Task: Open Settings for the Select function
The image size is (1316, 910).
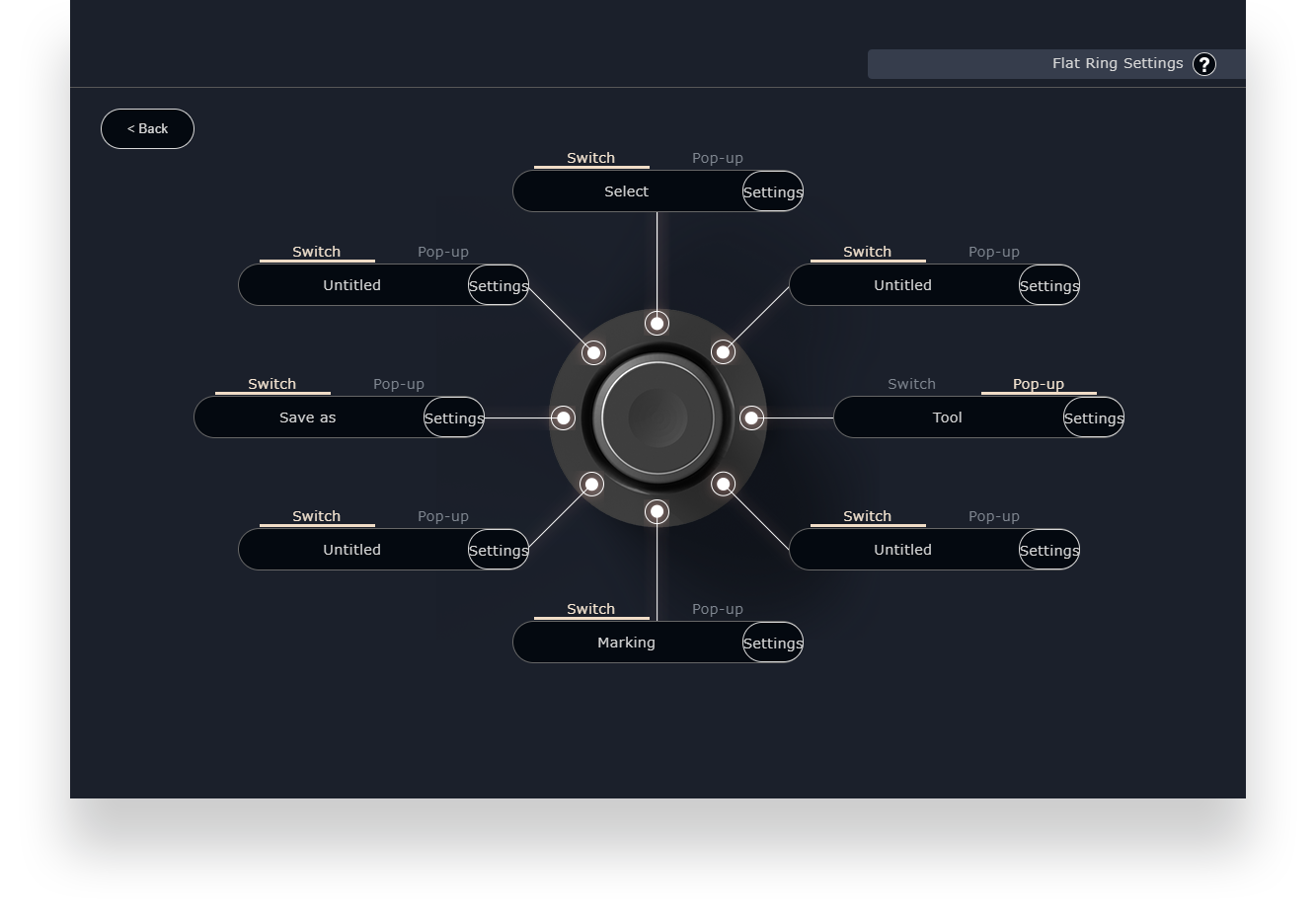Action: (773, 191)
